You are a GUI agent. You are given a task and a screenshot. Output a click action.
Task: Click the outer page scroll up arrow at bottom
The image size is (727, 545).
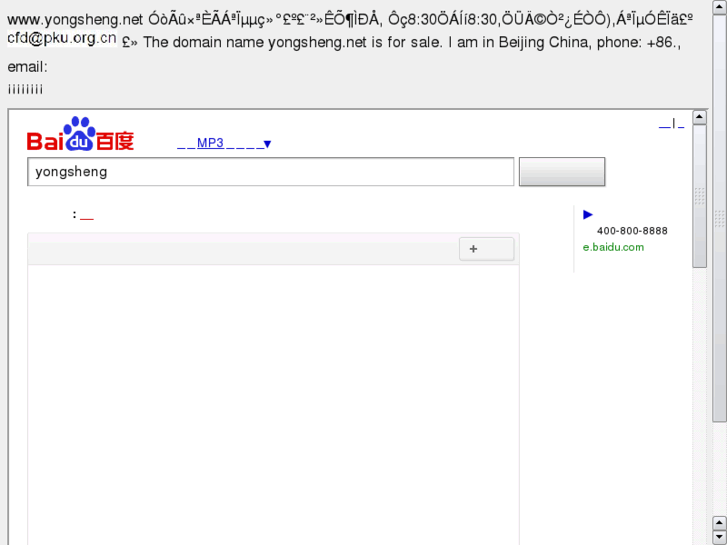click(x=719, y=523)
